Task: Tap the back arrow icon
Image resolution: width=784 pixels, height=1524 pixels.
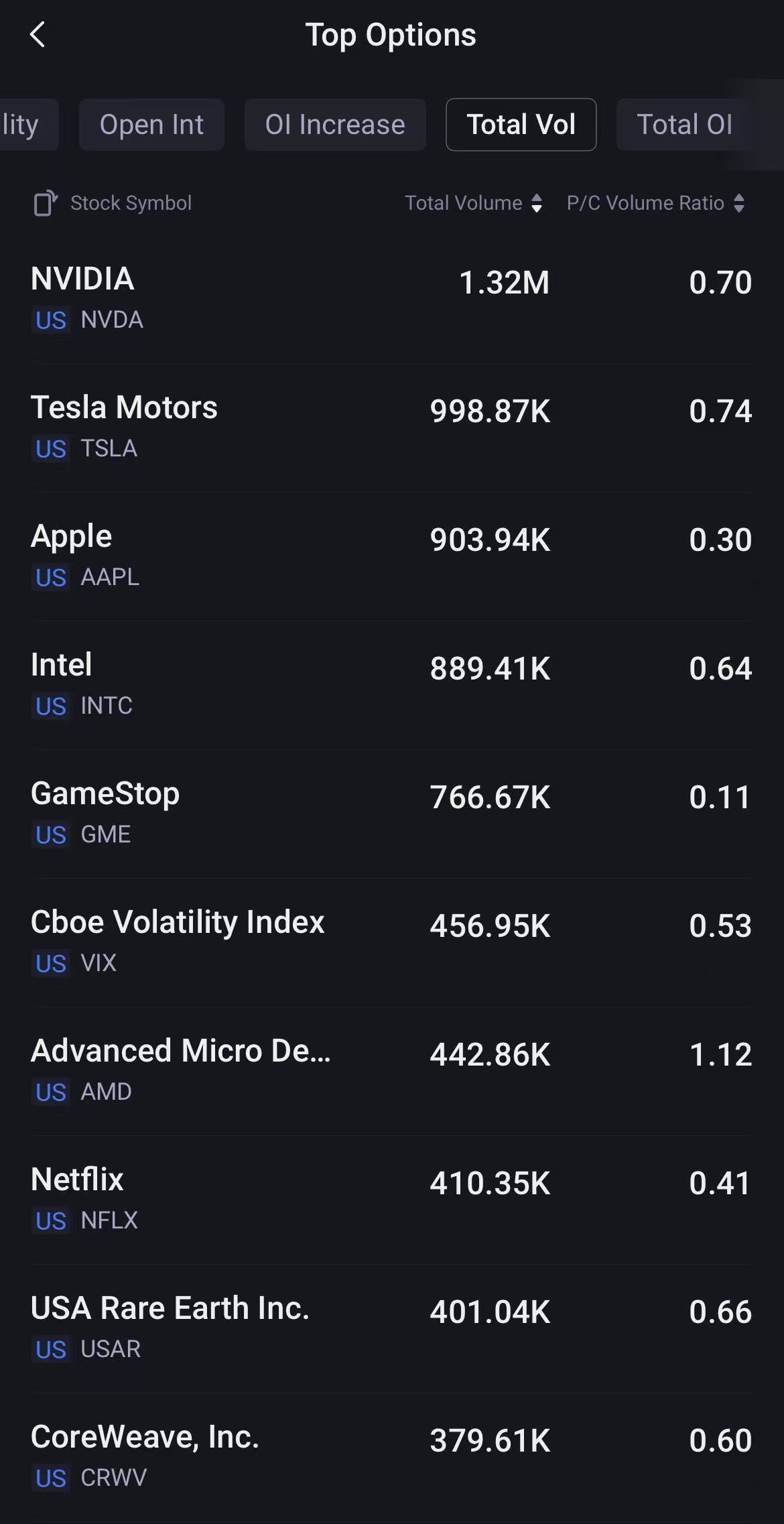Action: pos(38,35)
